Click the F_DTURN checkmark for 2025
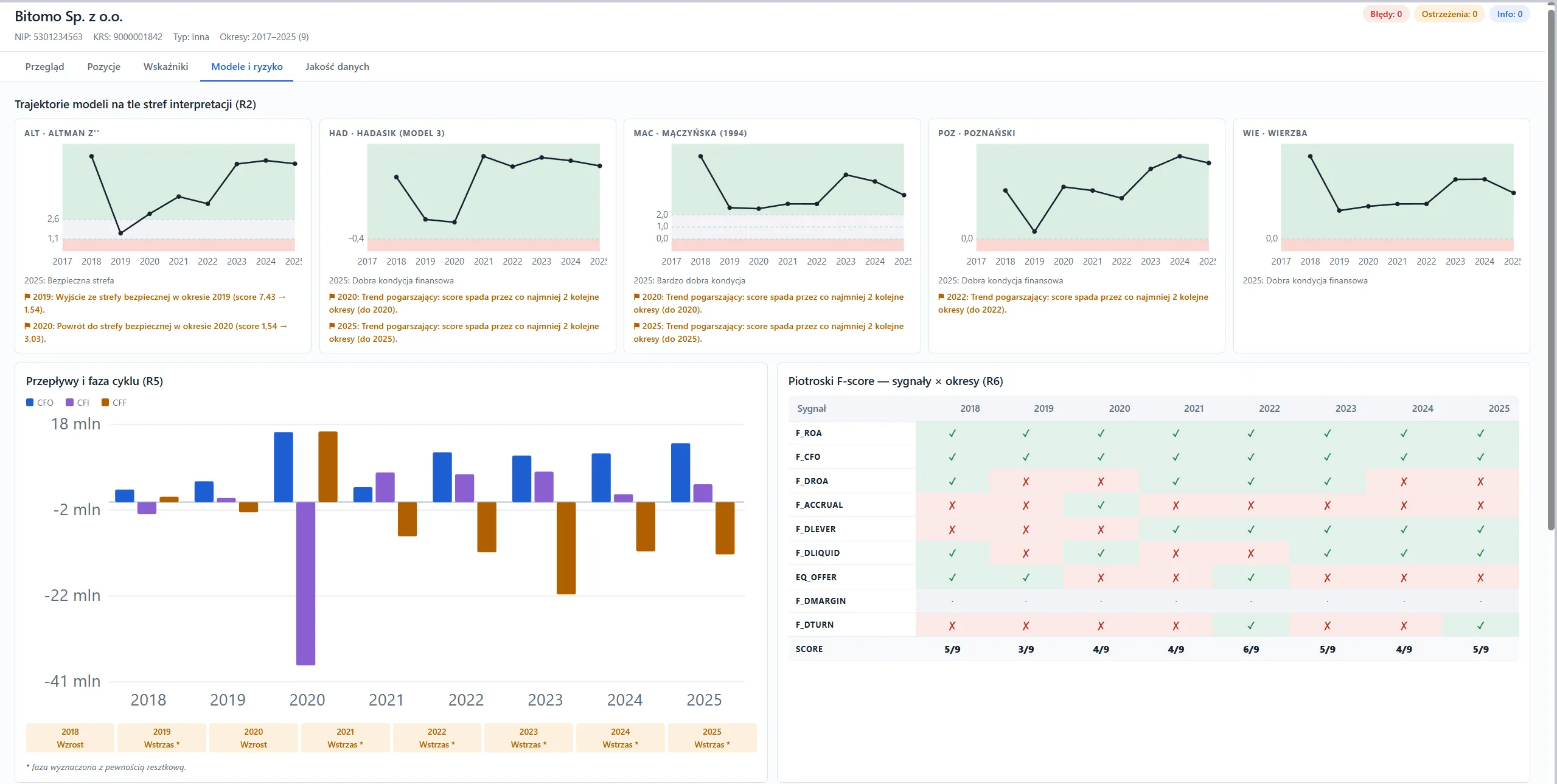Viewport: 1557px width, 784px height. tap(1480, 625)
